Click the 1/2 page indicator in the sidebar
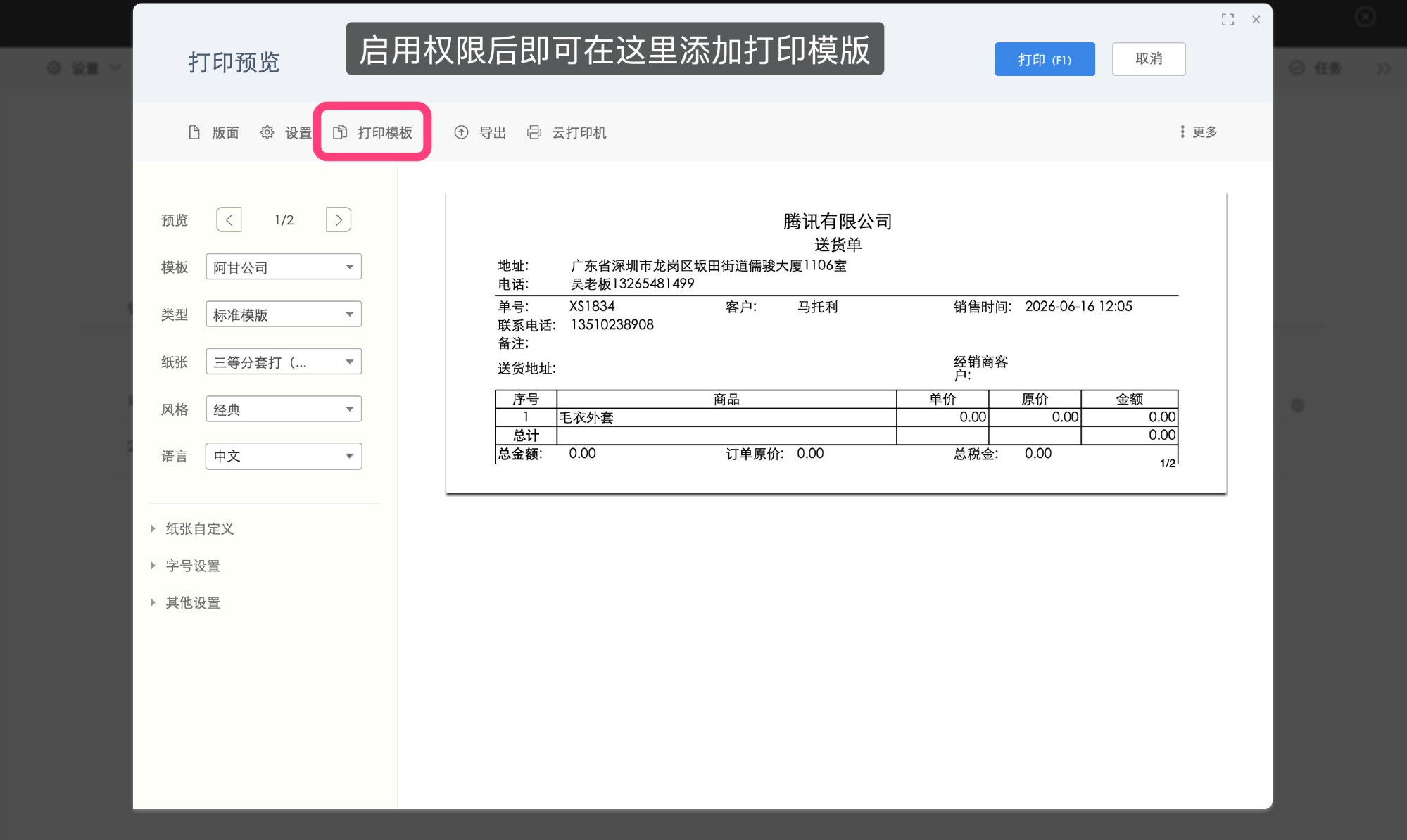The width and height of the screenshot is (1407, 840). coord(284,220)
